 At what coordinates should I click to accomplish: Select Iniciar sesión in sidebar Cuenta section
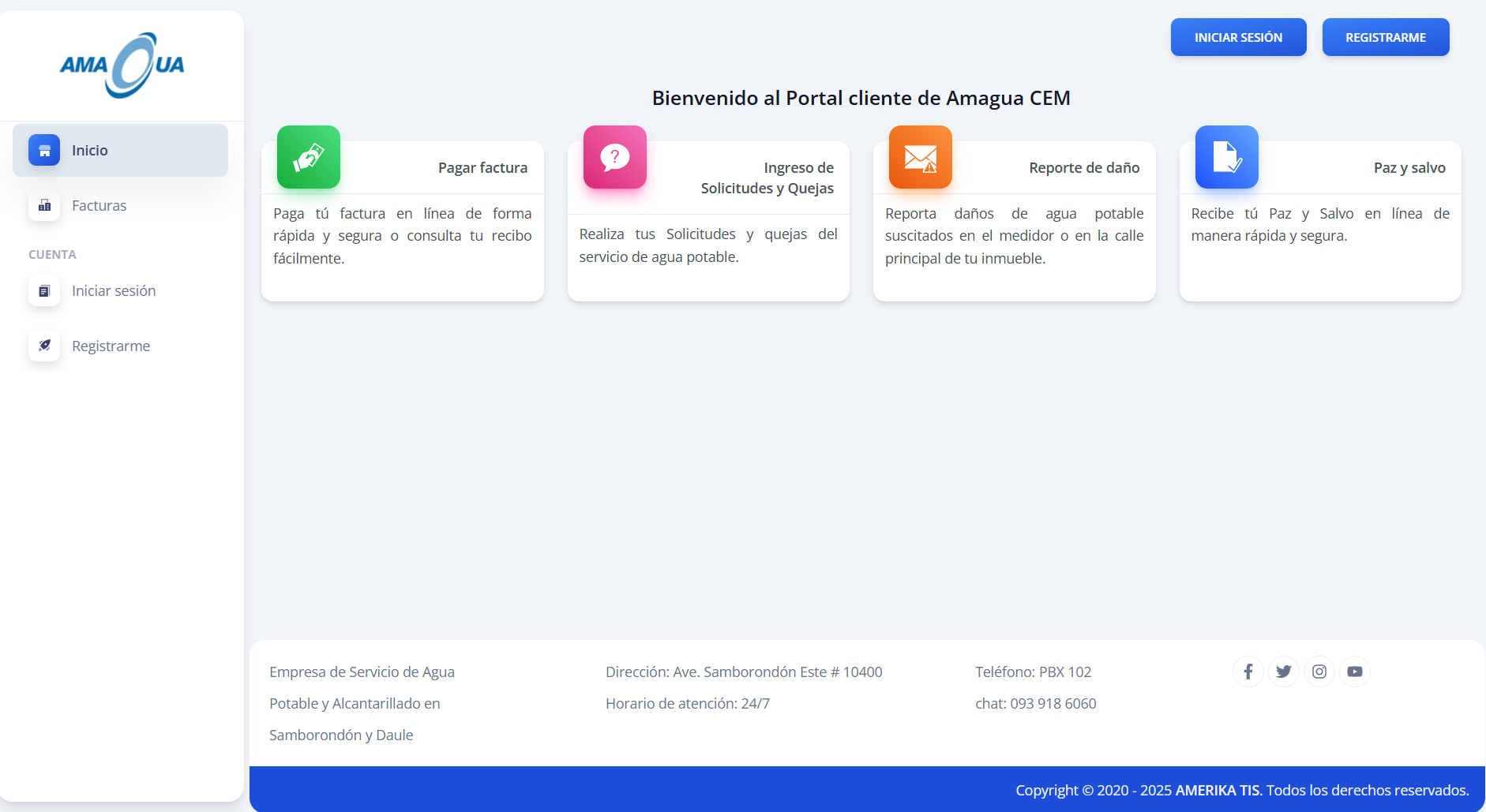tap(113, 290)
